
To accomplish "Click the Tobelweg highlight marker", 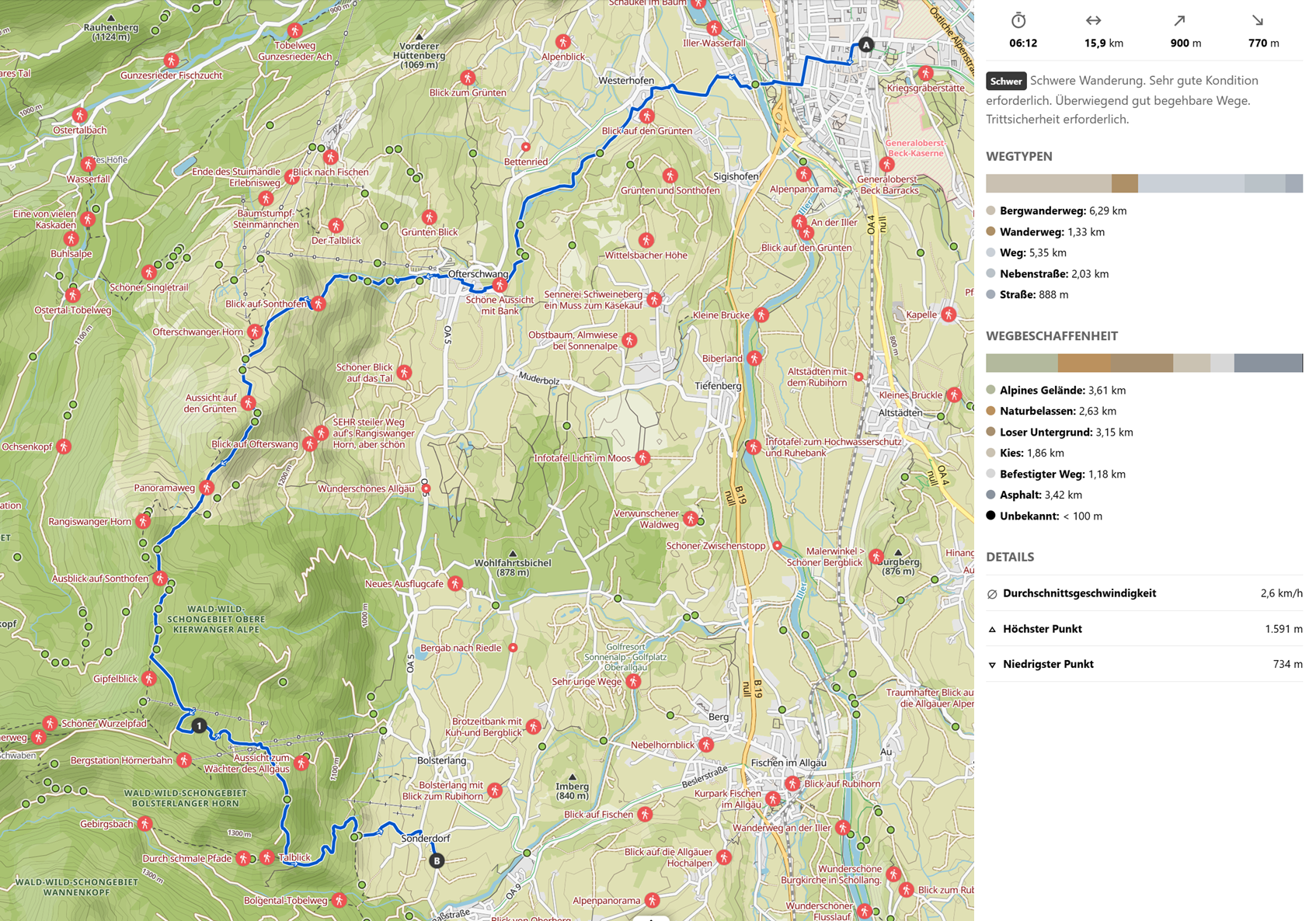I will coord(294,31).
